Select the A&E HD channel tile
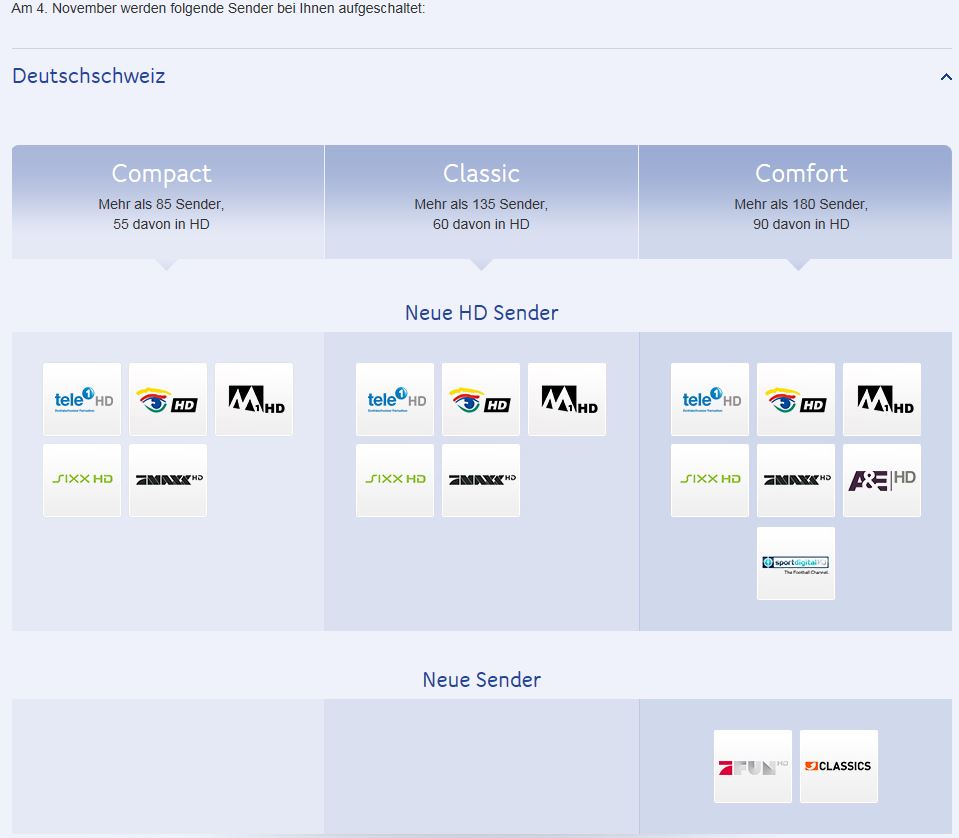959x838 pixels. pyautogui.click(x=882, y=481)
